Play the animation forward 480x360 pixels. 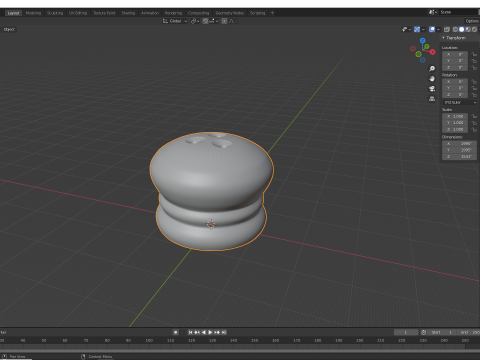point(210,332)
